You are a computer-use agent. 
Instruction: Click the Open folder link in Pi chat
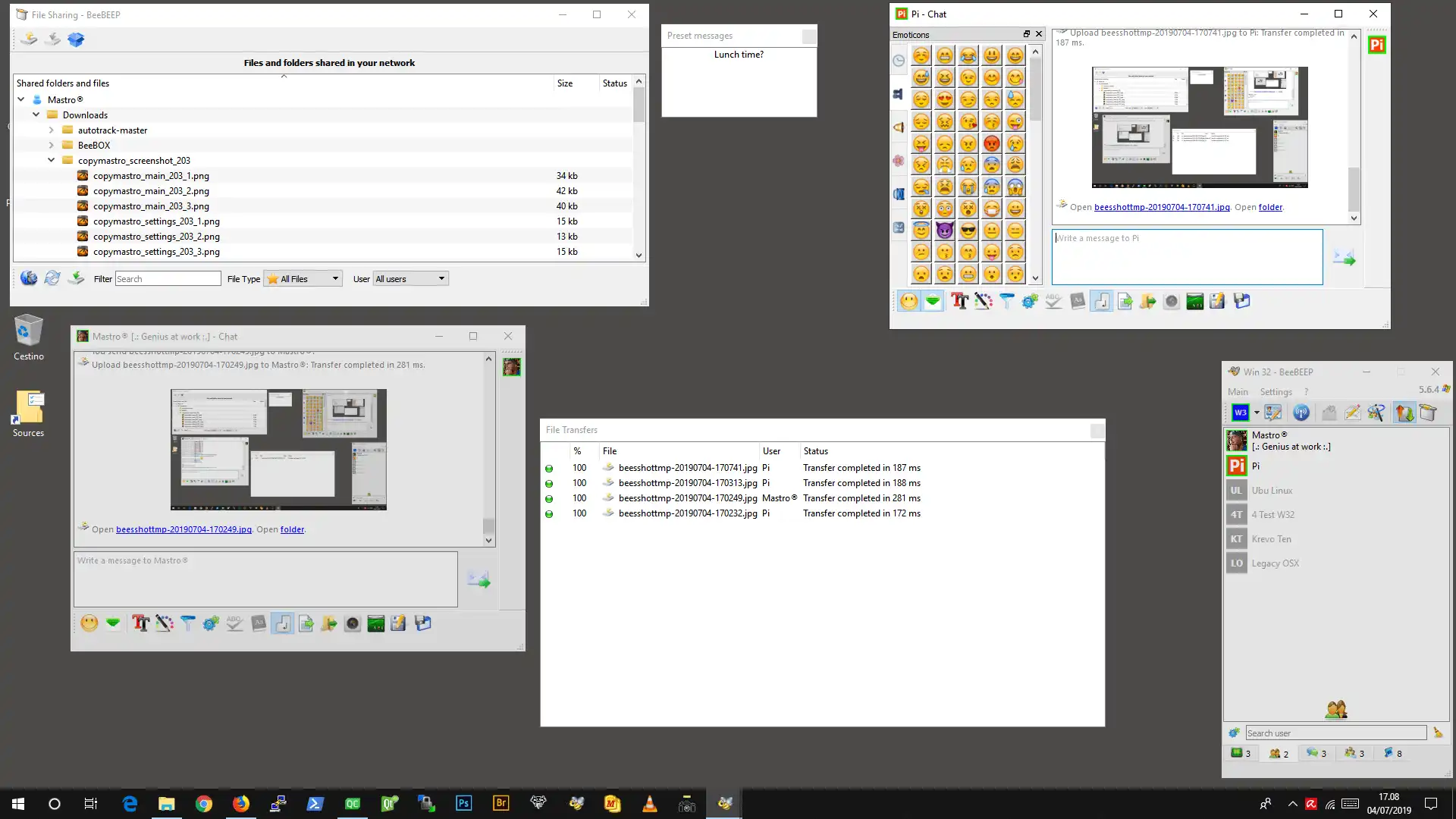[x=1271, y=207]
